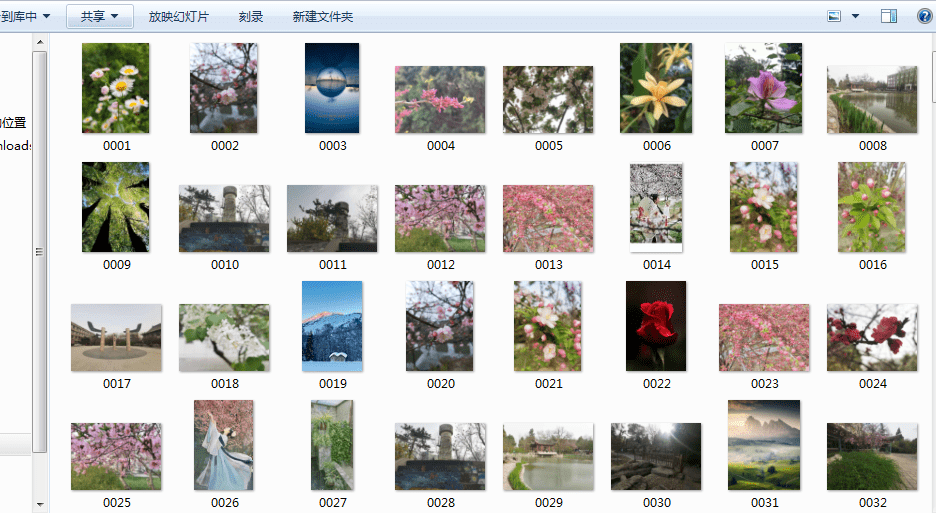This screenshot has height=513, width=936.
Task: Toggle the preview pane icon
Action: pos(889,16)
